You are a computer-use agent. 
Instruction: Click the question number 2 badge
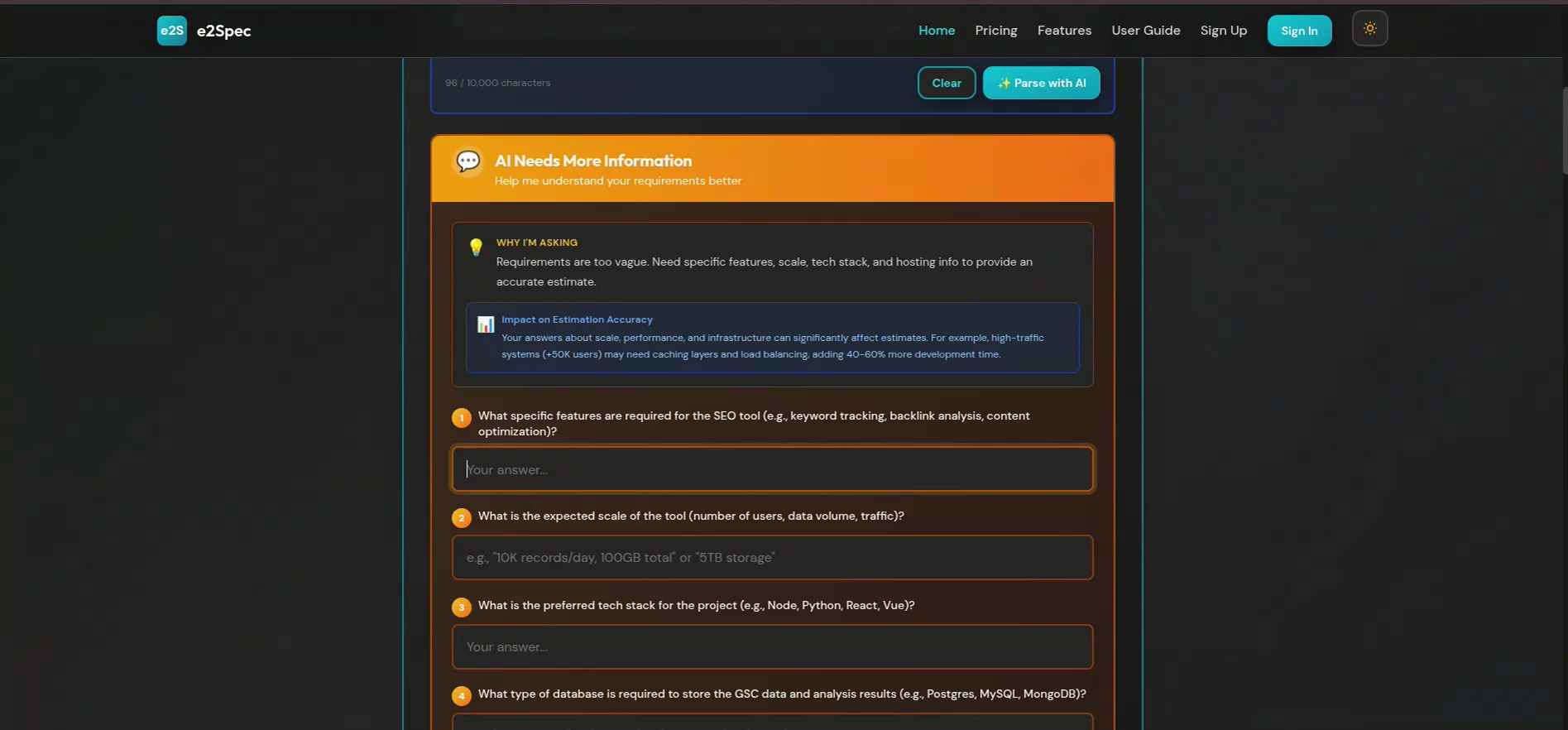point(462,518)
